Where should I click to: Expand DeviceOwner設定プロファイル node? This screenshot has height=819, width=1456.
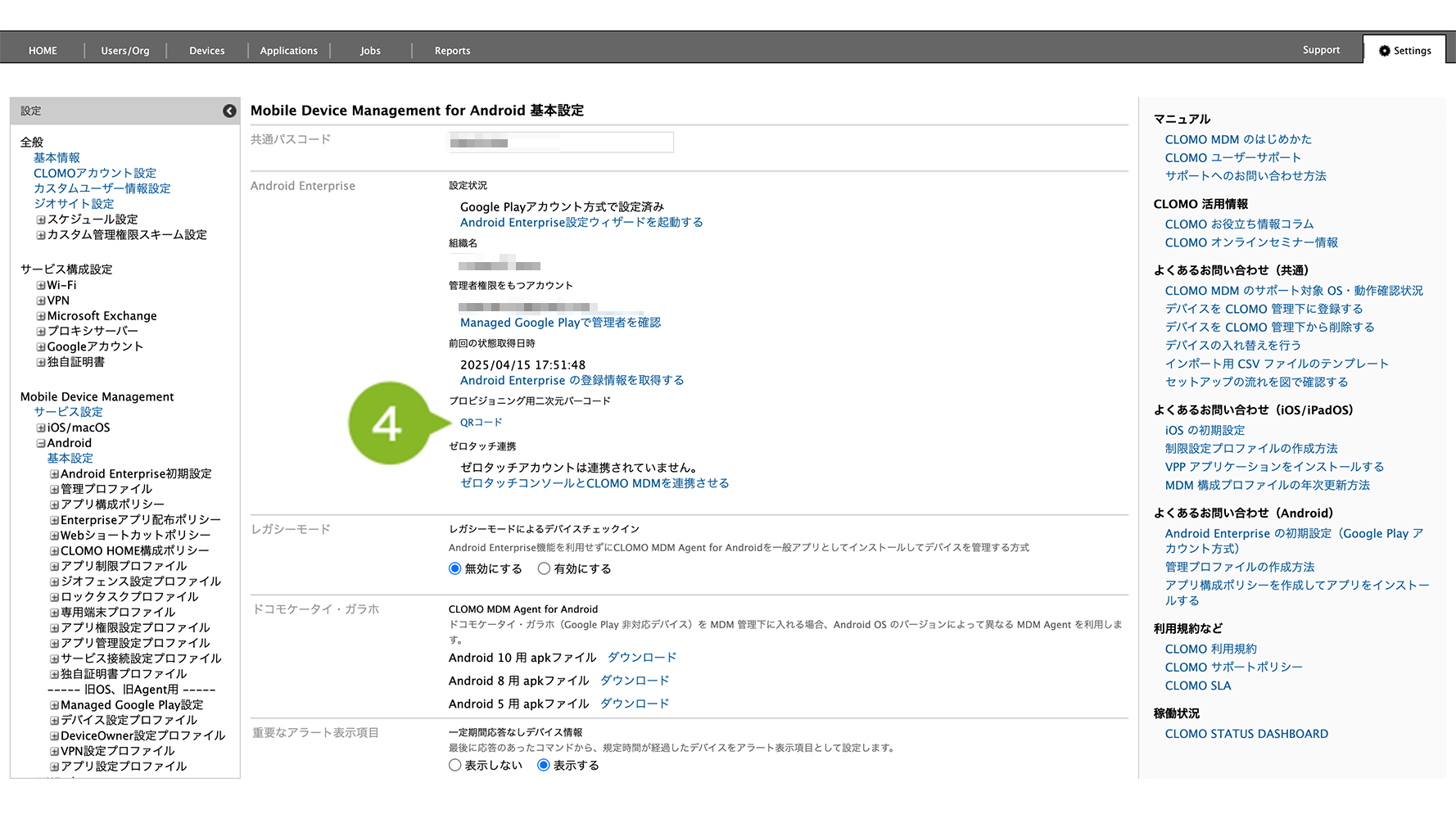coord(54,736)
